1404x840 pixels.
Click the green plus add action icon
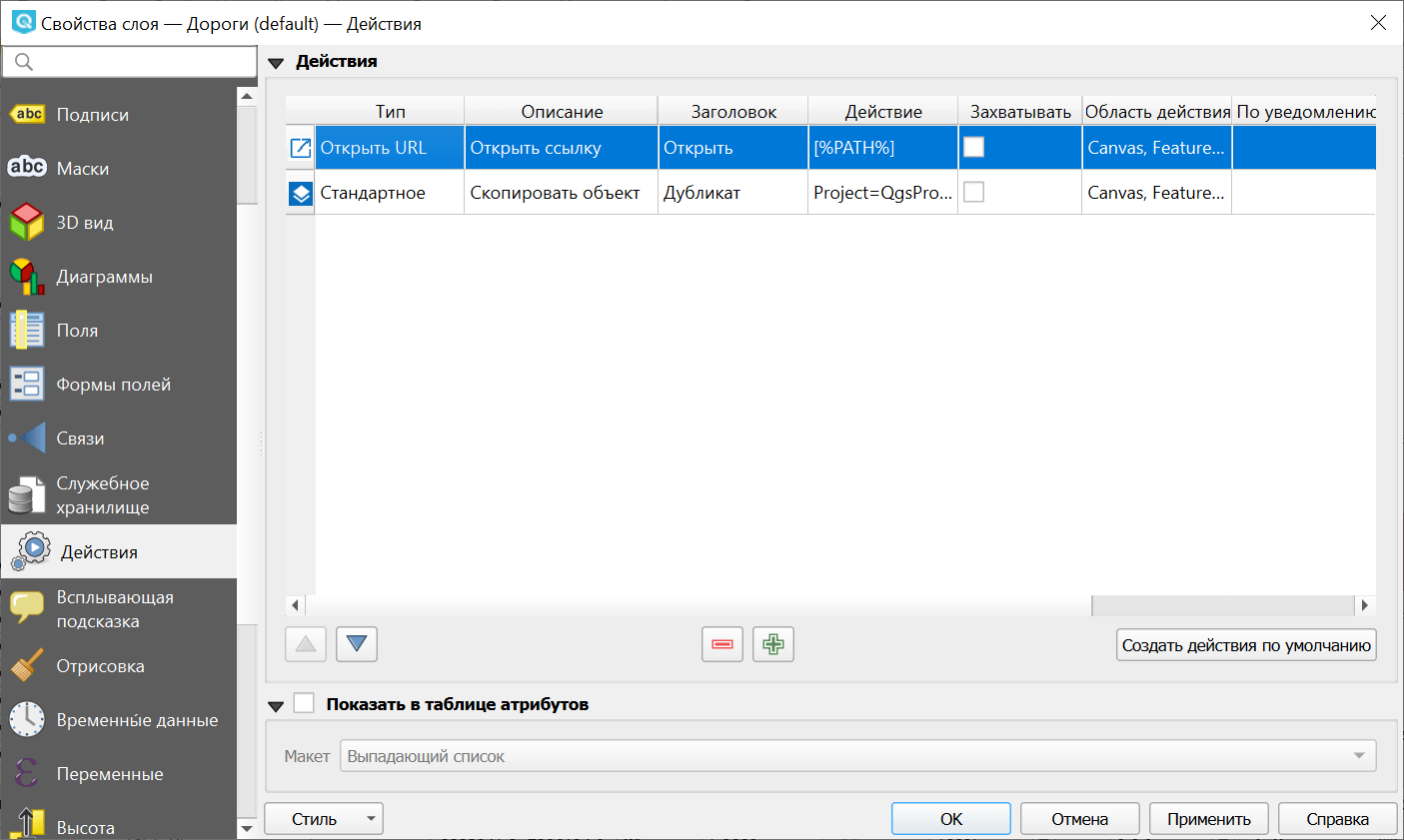pos(772,644)
